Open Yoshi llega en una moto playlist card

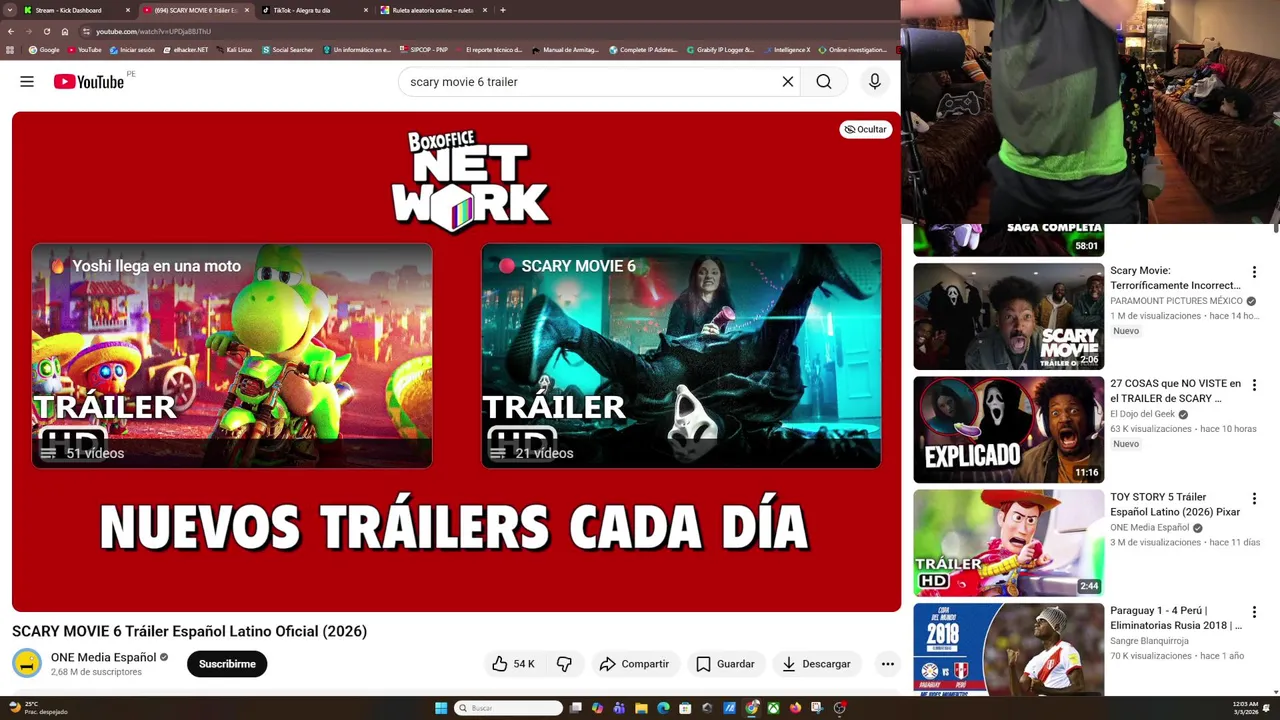click(x=232, y=356)
